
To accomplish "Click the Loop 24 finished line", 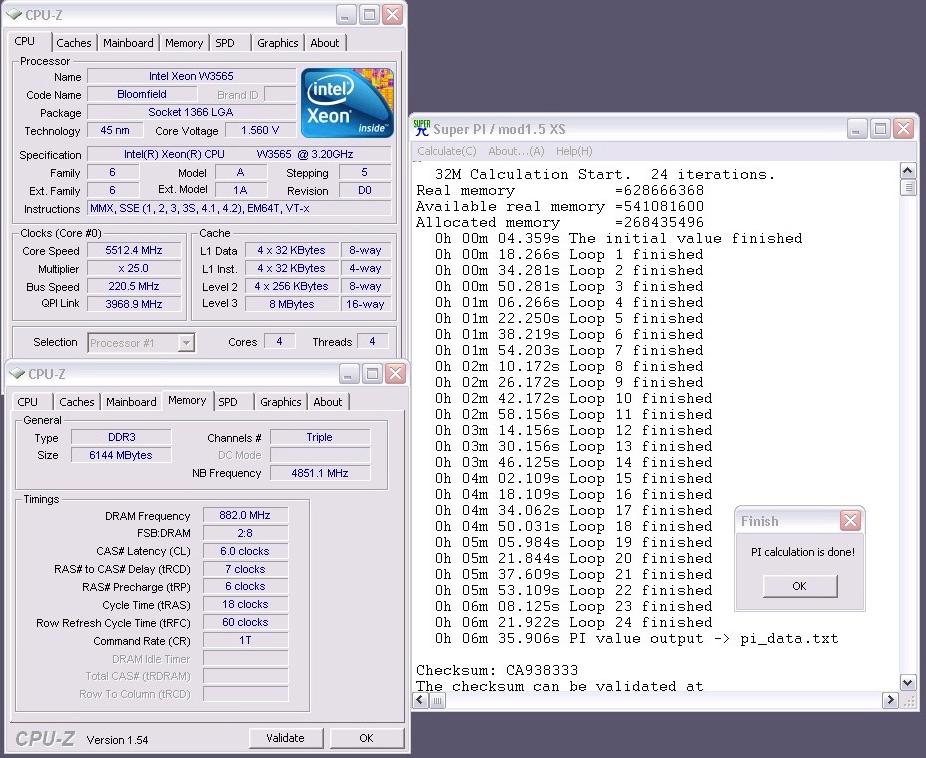I will pyautogui.click(x=573, y=622).
